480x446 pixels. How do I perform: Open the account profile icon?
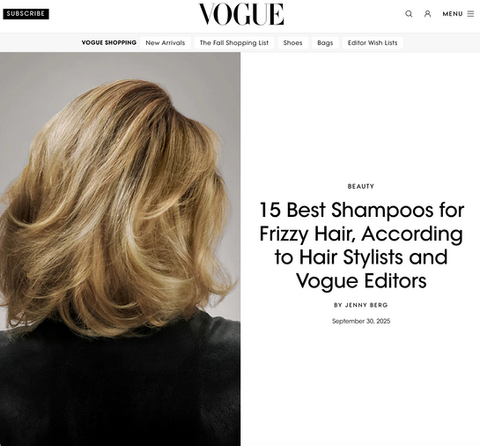tap(427, 14)
